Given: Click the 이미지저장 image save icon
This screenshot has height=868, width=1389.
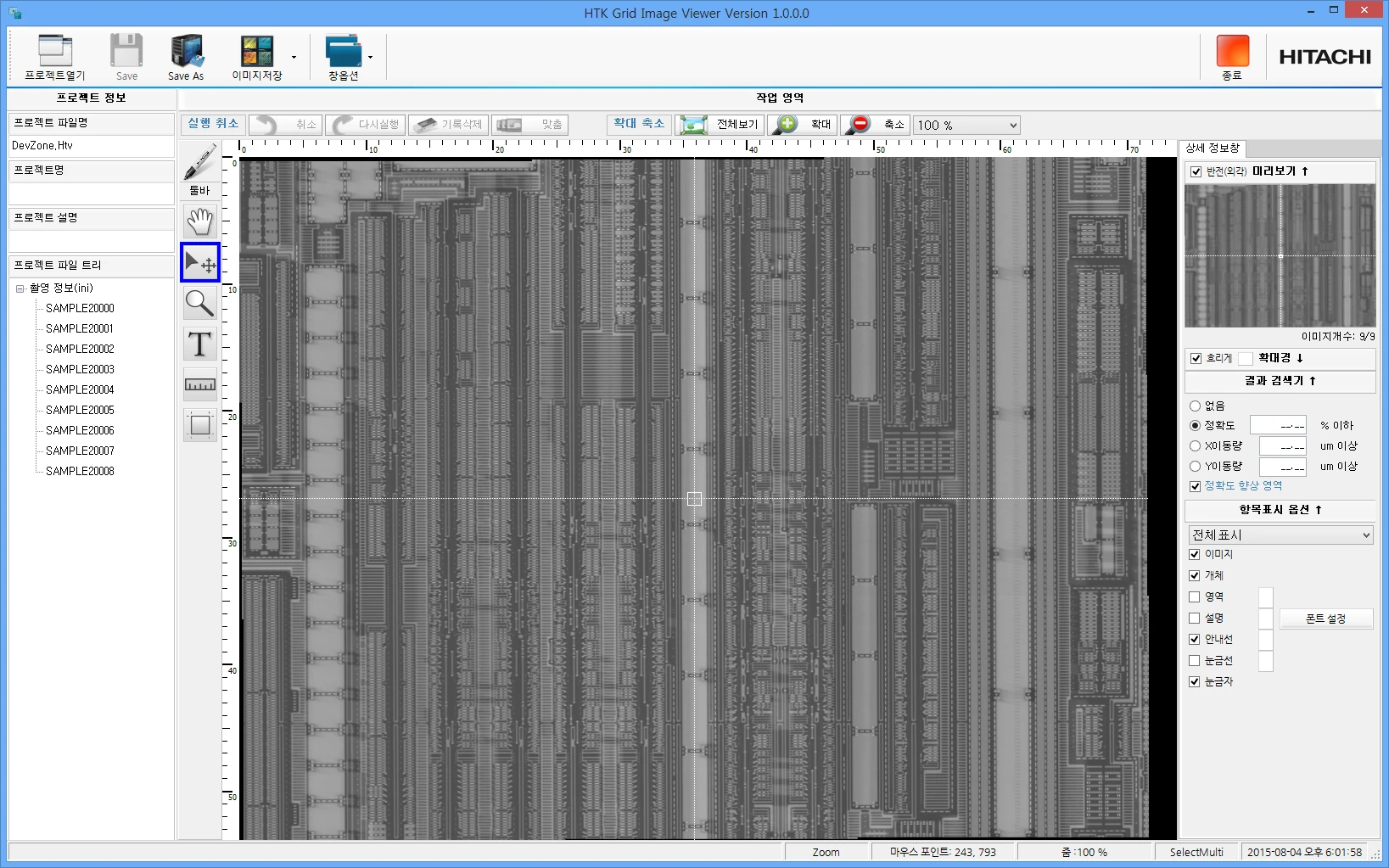Looking at the screenshot, I should coord(257,51).
